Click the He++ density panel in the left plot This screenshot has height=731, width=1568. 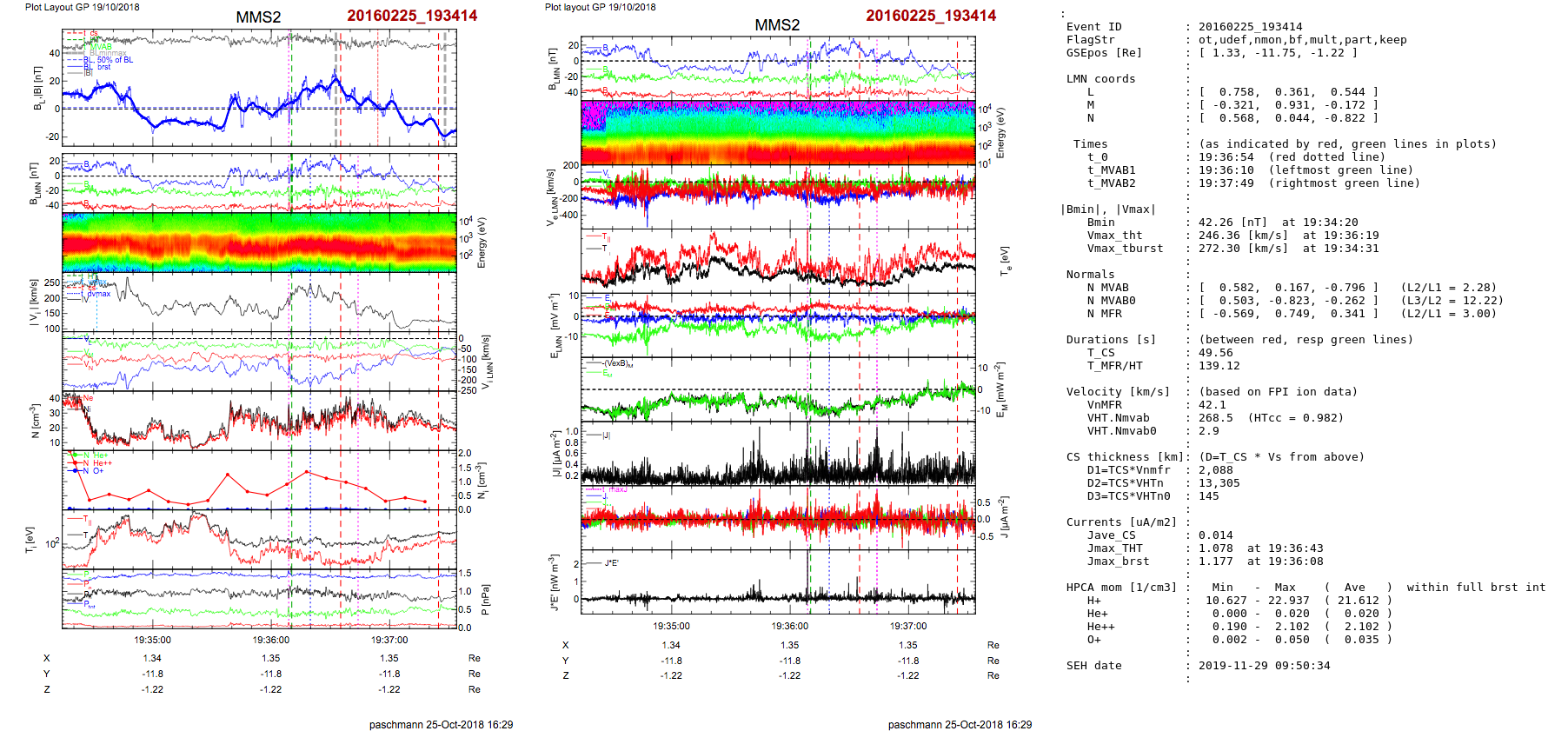tap(259, 480)
